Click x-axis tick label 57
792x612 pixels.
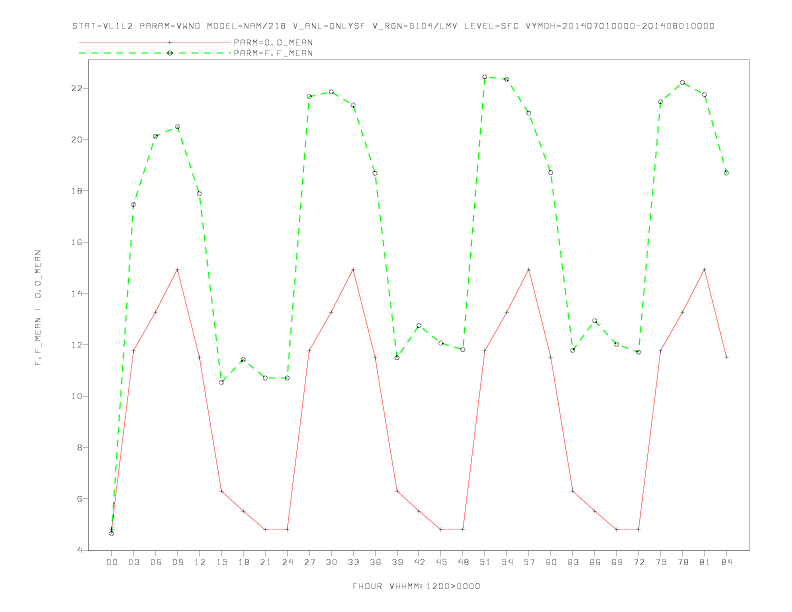point(529,562)
